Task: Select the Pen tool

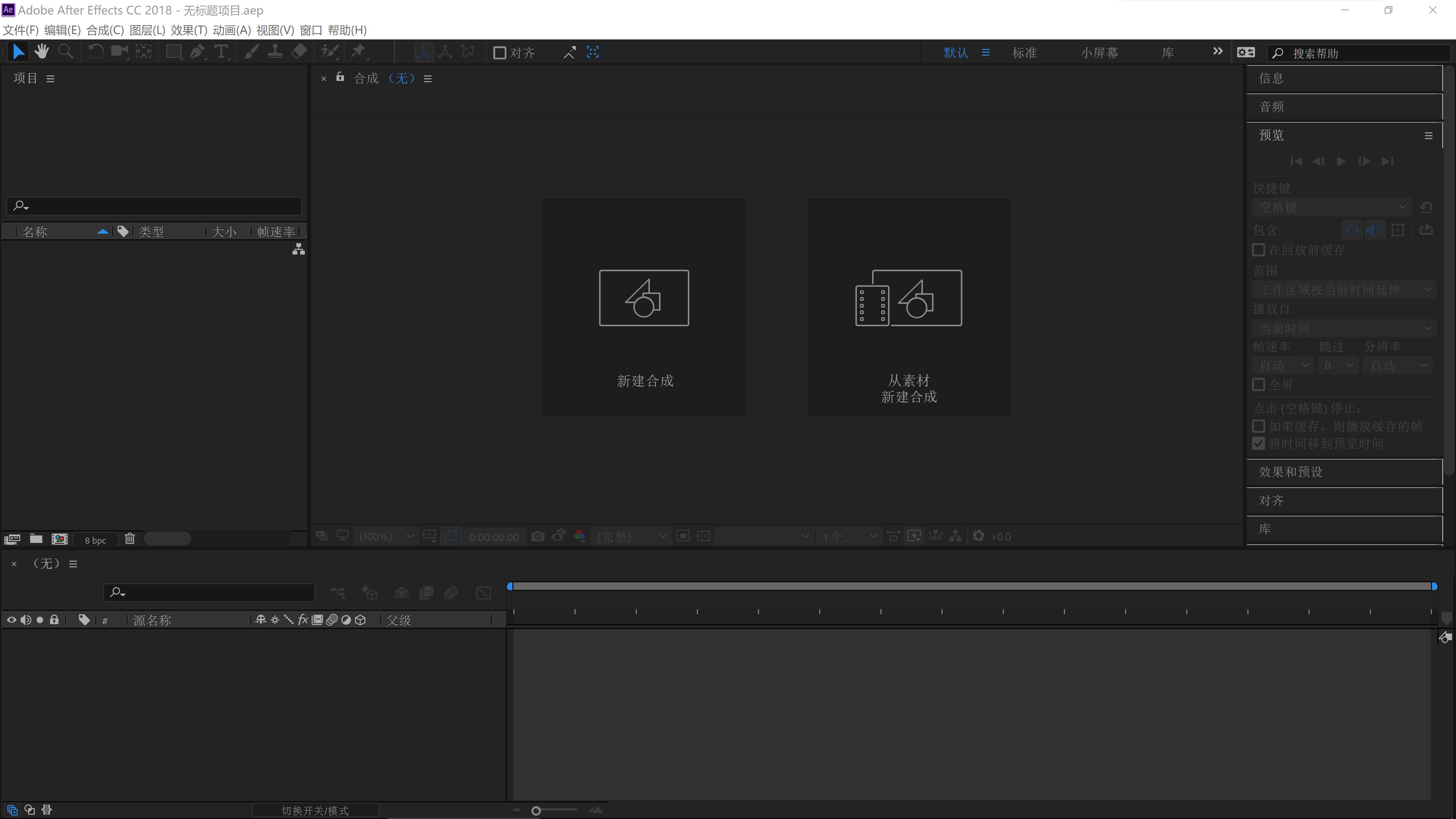Action: pyautogui.click(x=197, y=52)
